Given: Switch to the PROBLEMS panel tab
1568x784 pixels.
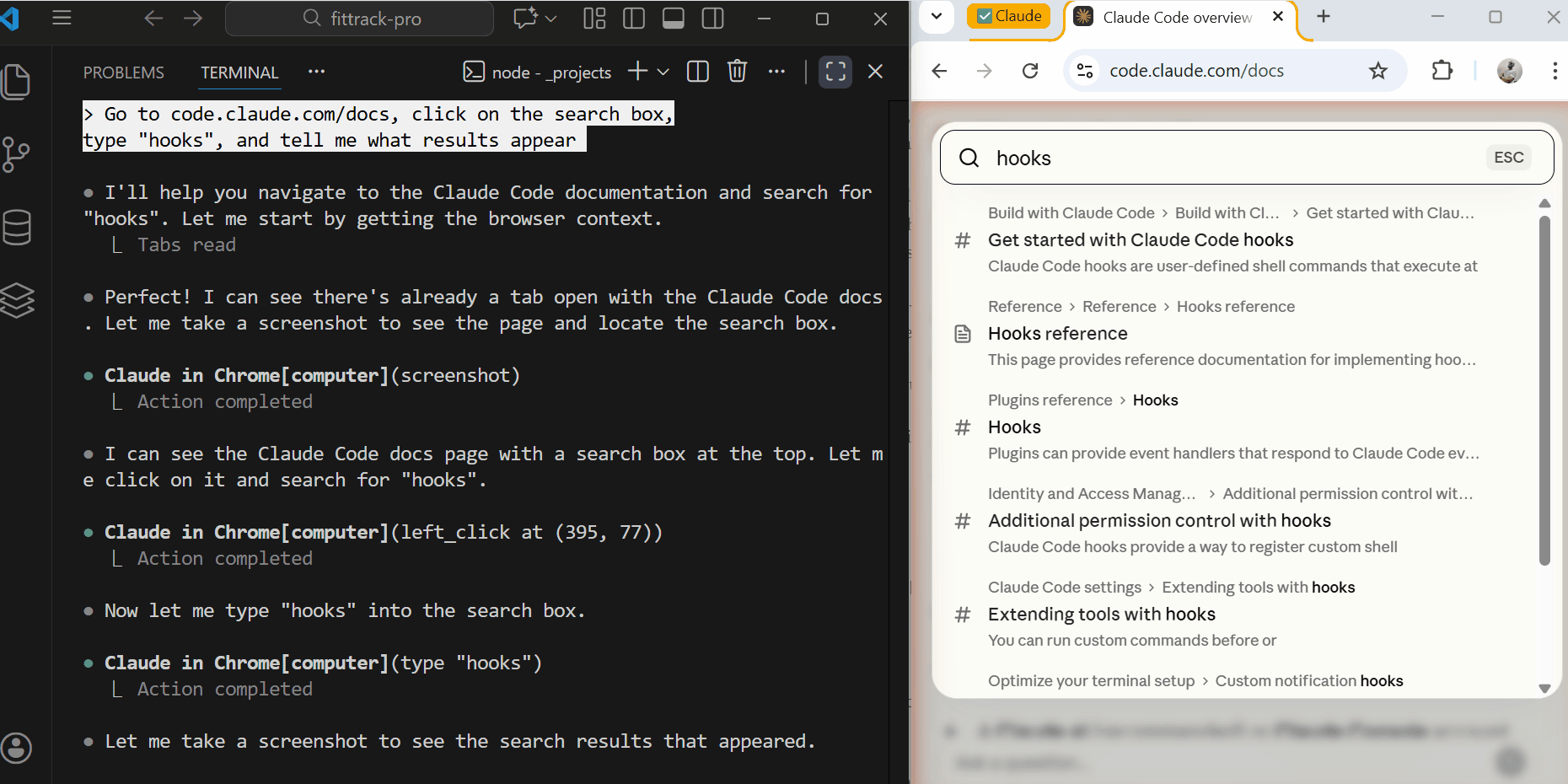Looking at the screenshot, I should [124, 72].
